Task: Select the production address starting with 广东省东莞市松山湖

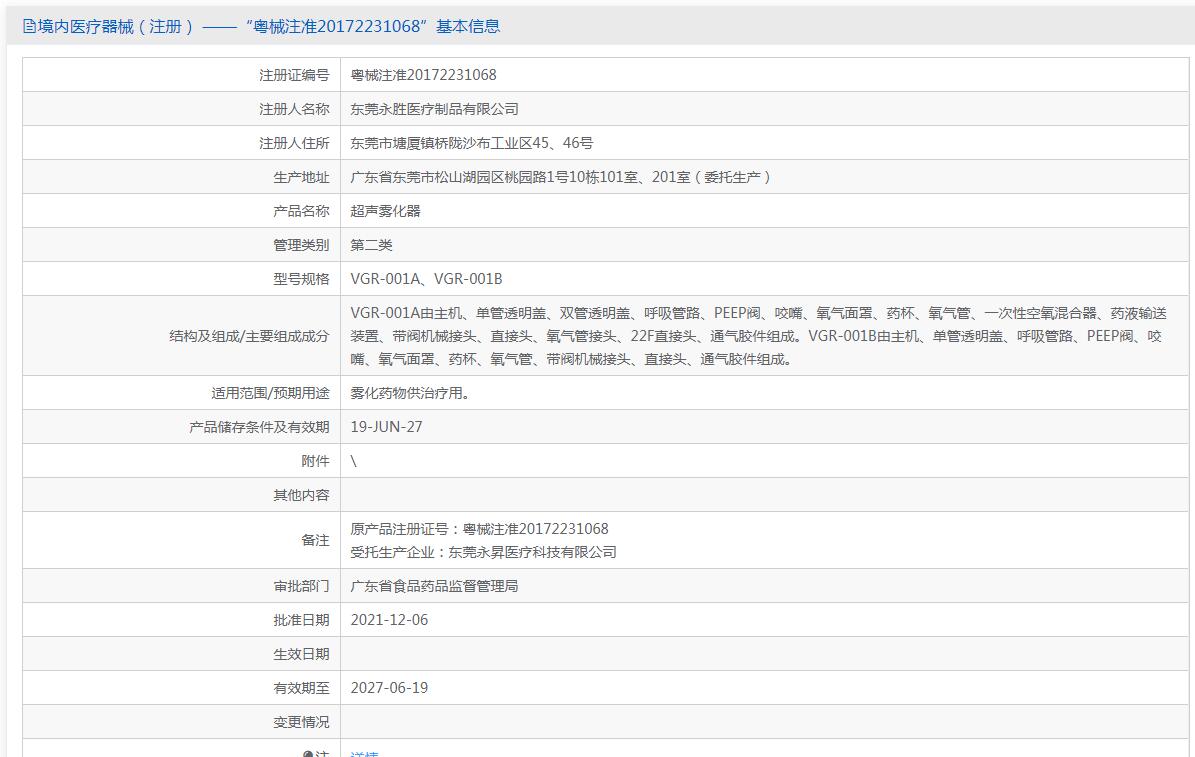Action: (x=562, y=177)
